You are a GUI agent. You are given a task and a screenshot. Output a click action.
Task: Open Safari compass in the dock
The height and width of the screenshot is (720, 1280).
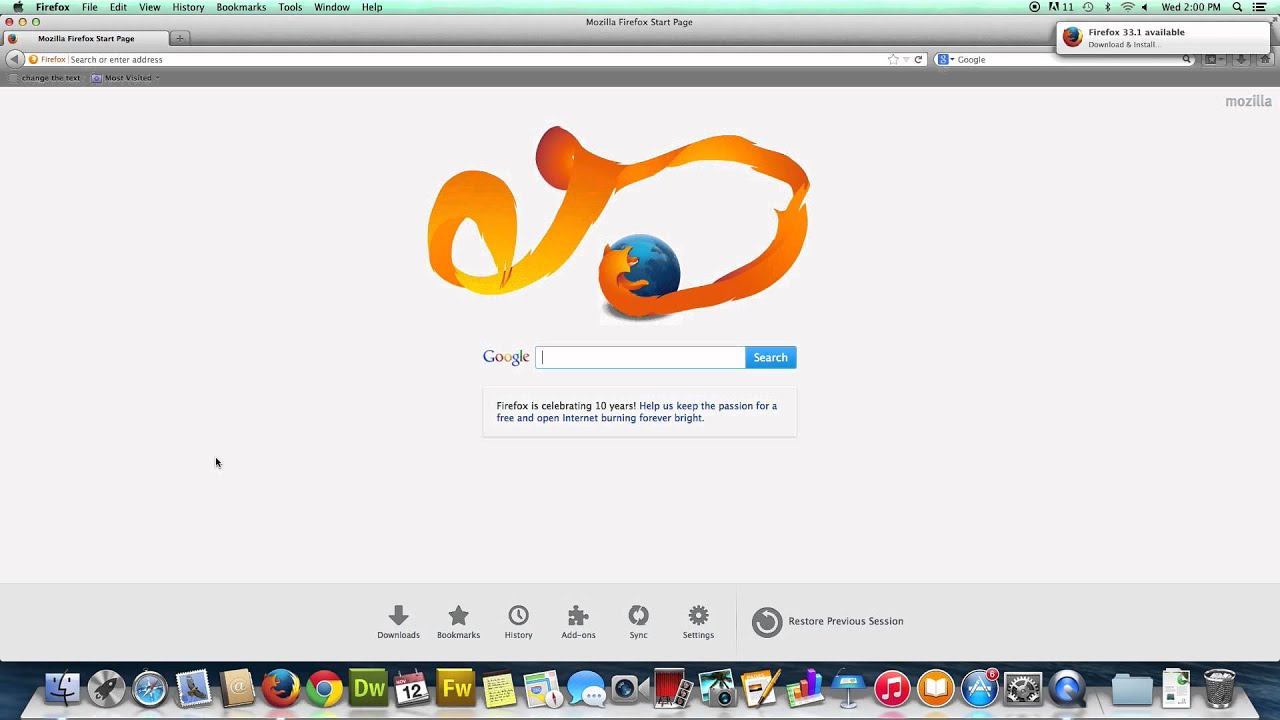point(150,688)
